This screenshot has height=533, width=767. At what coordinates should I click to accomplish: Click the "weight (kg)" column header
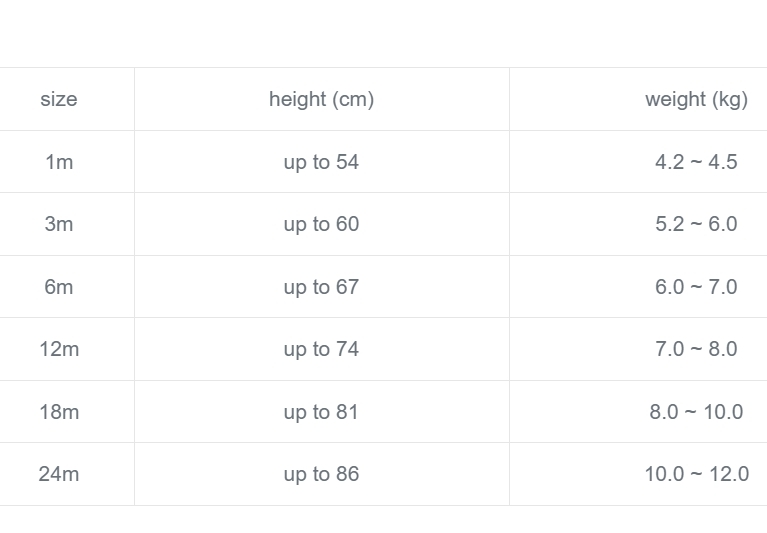(x=696, y=99)
